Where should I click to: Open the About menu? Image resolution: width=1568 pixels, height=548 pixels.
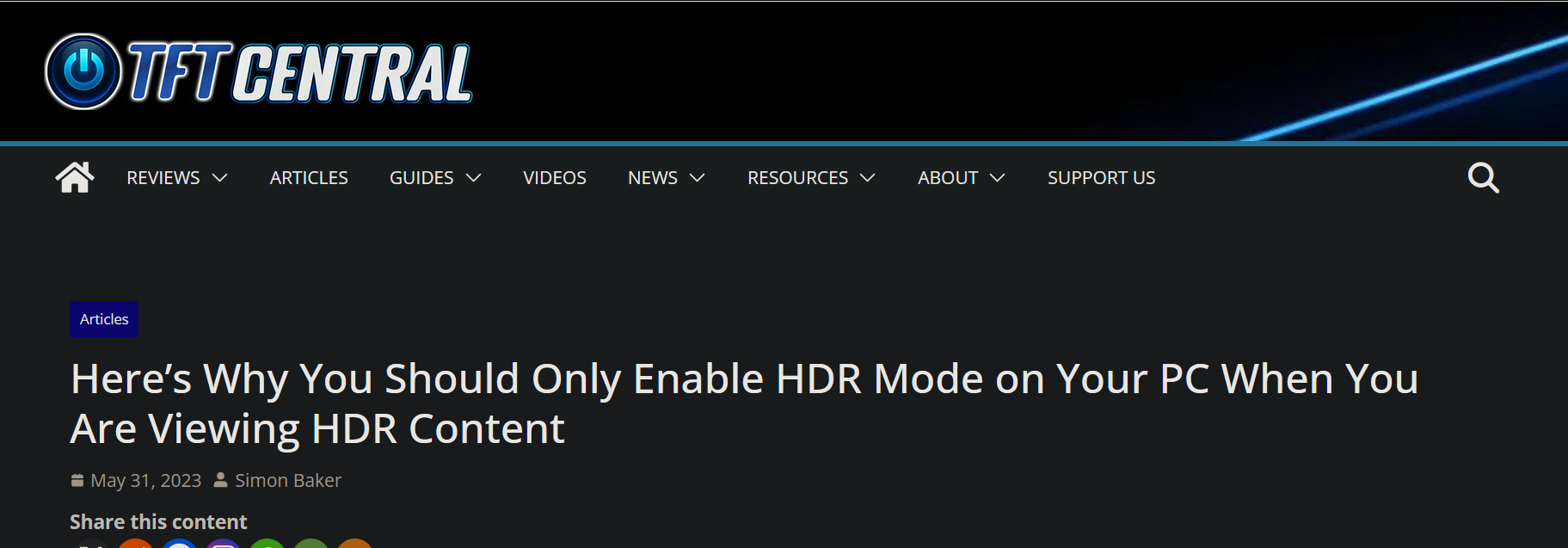(x=948, y=178)
